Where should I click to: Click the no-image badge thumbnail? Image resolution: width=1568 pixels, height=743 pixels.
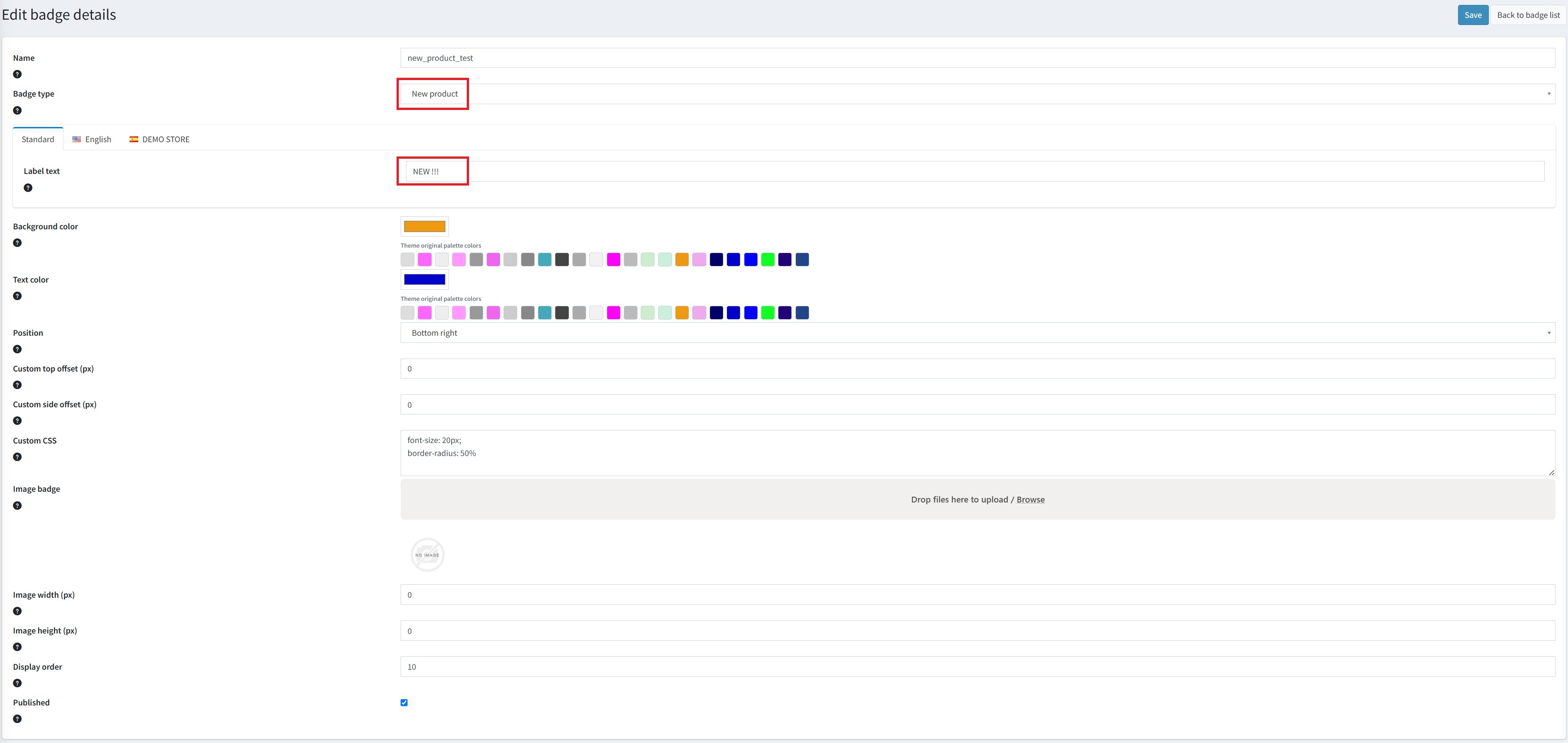[427, 554]
